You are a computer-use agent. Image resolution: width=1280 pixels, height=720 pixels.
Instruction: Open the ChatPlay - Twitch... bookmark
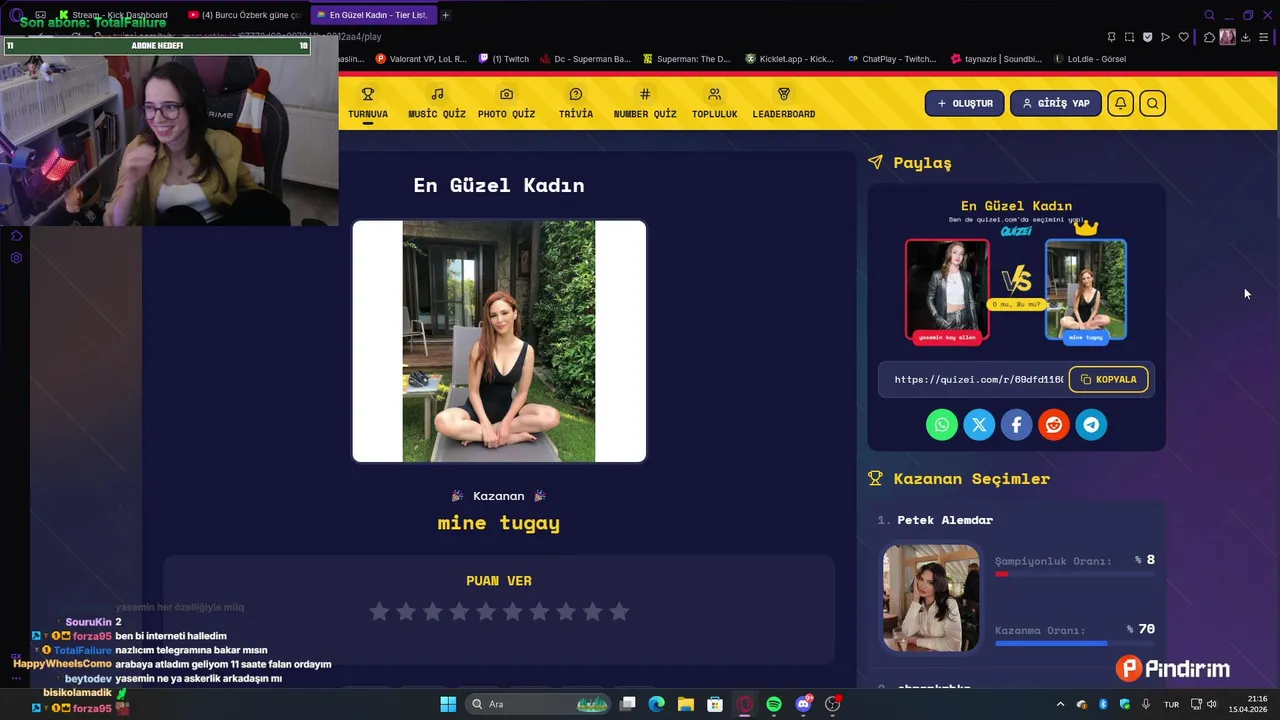click(892, 59)
